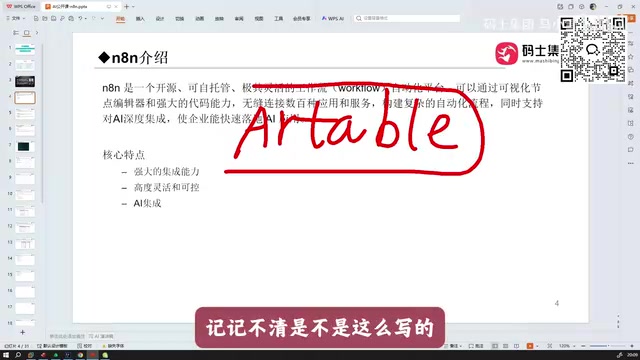The height and width of the screenshot is (360, 640).
Task: Select the 开始 Home ribbon tab
Action: pos(120,19)
